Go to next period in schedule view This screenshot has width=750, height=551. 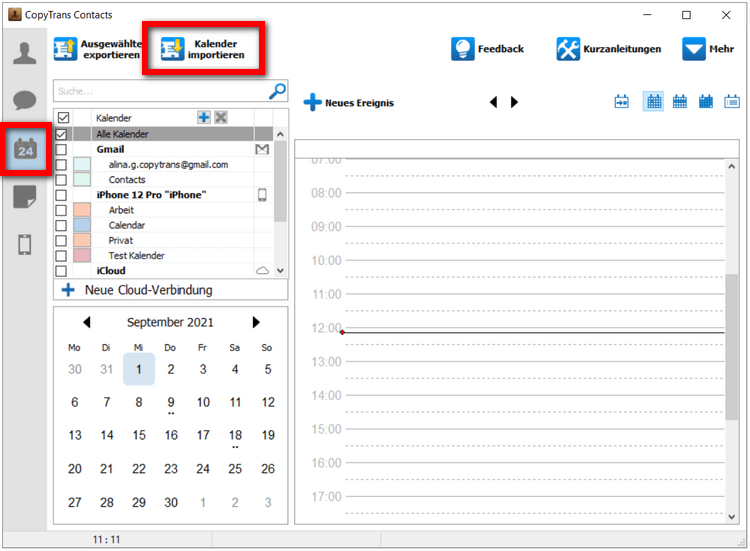(x=514, y=102)
